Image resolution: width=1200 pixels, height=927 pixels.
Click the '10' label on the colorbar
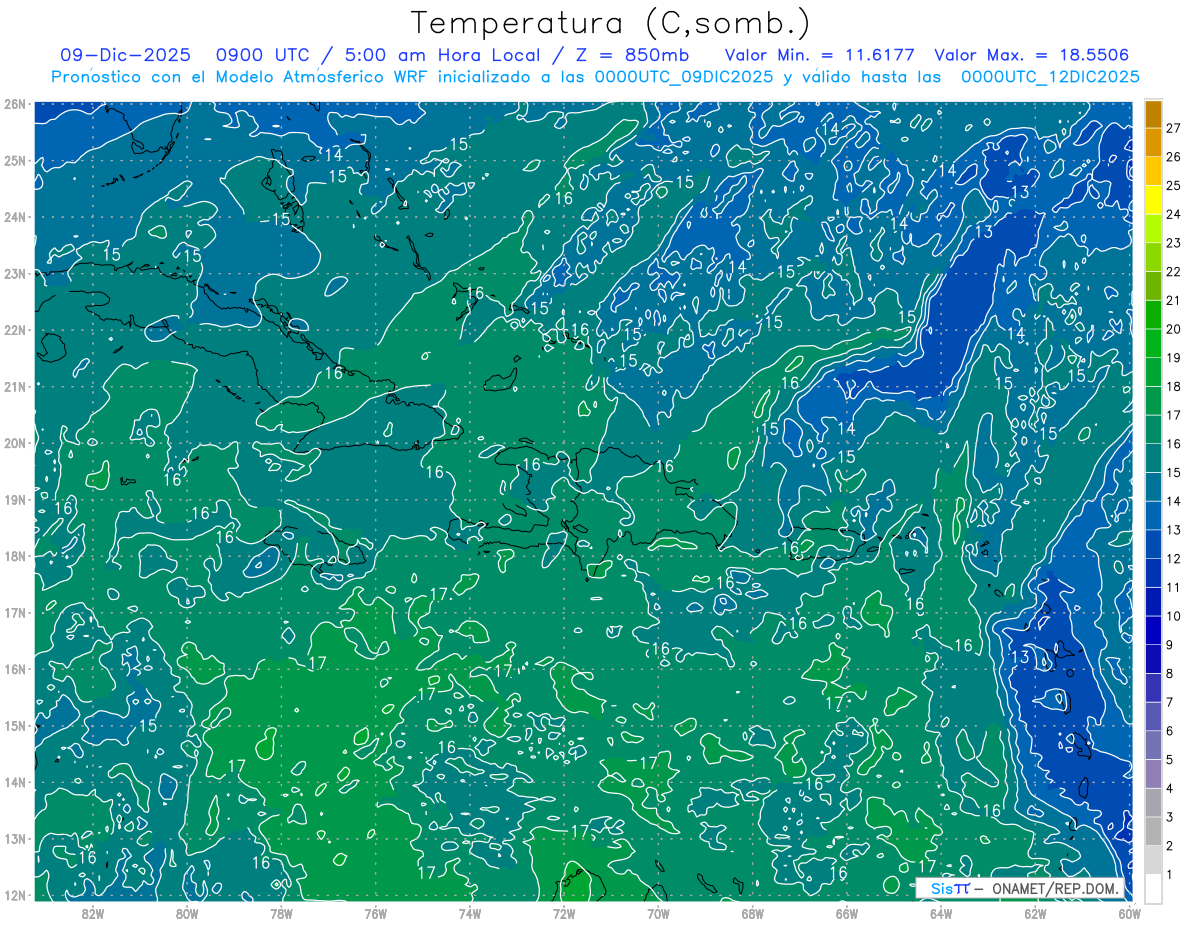[x=1173, y=617]
